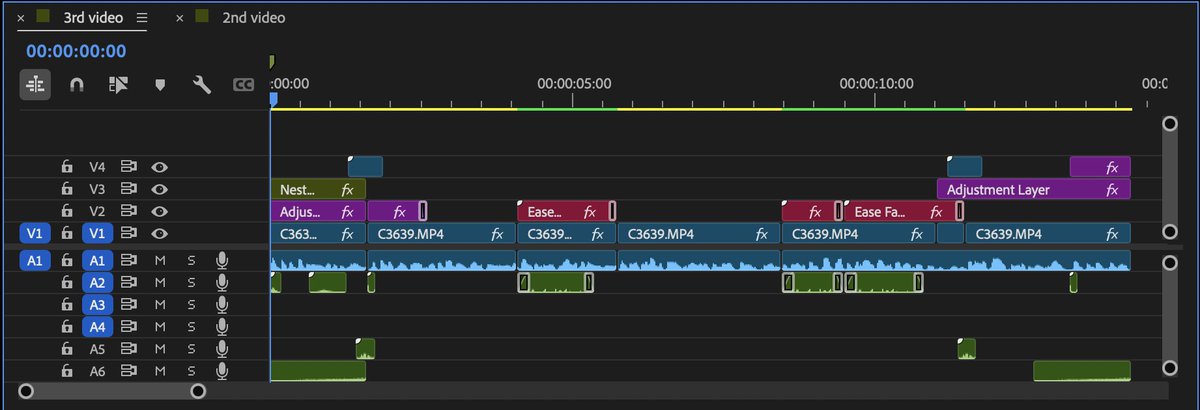Click the playhead at the ruler start
The image size is (1200, 410).
[273, 98]
